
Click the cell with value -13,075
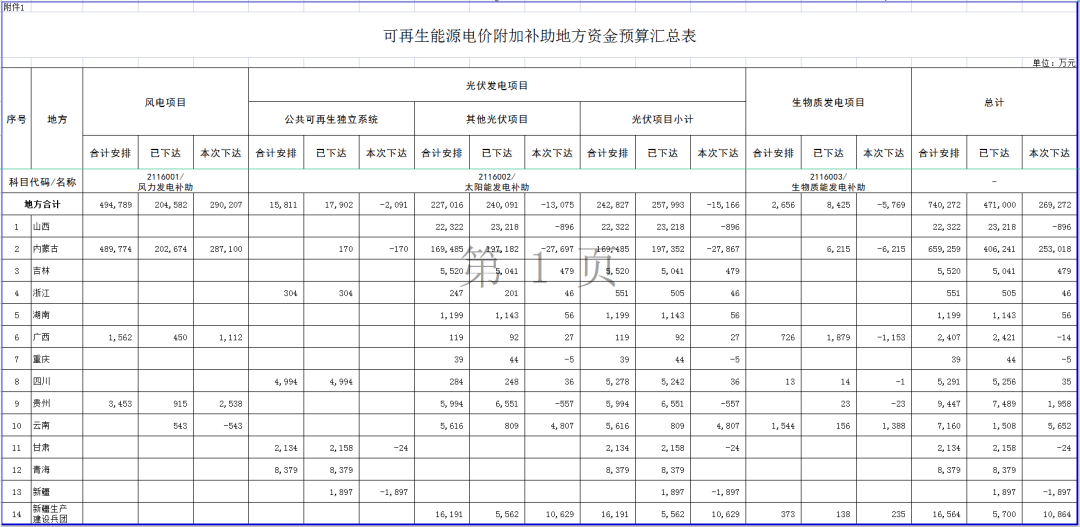point(552,205)
